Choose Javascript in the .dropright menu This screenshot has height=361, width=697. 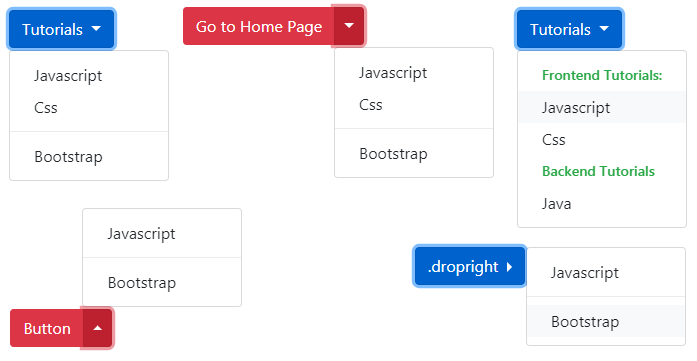pyautogui.click(x=606, y=273)
